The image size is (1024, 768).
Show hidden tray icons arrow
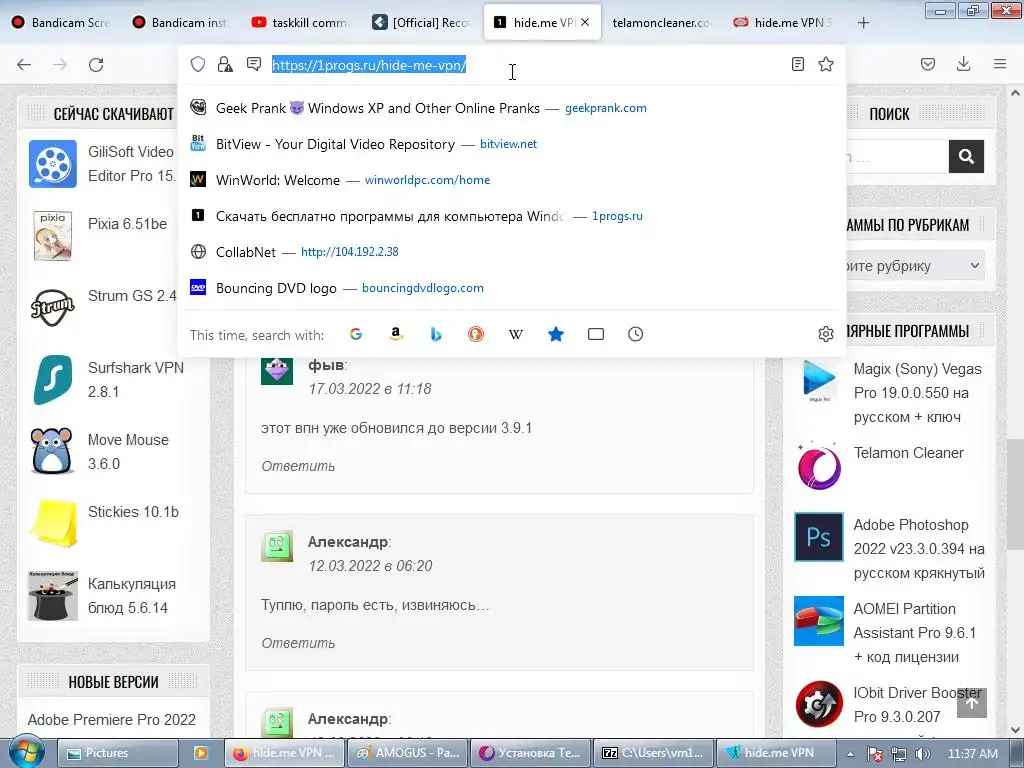(850, 754)
